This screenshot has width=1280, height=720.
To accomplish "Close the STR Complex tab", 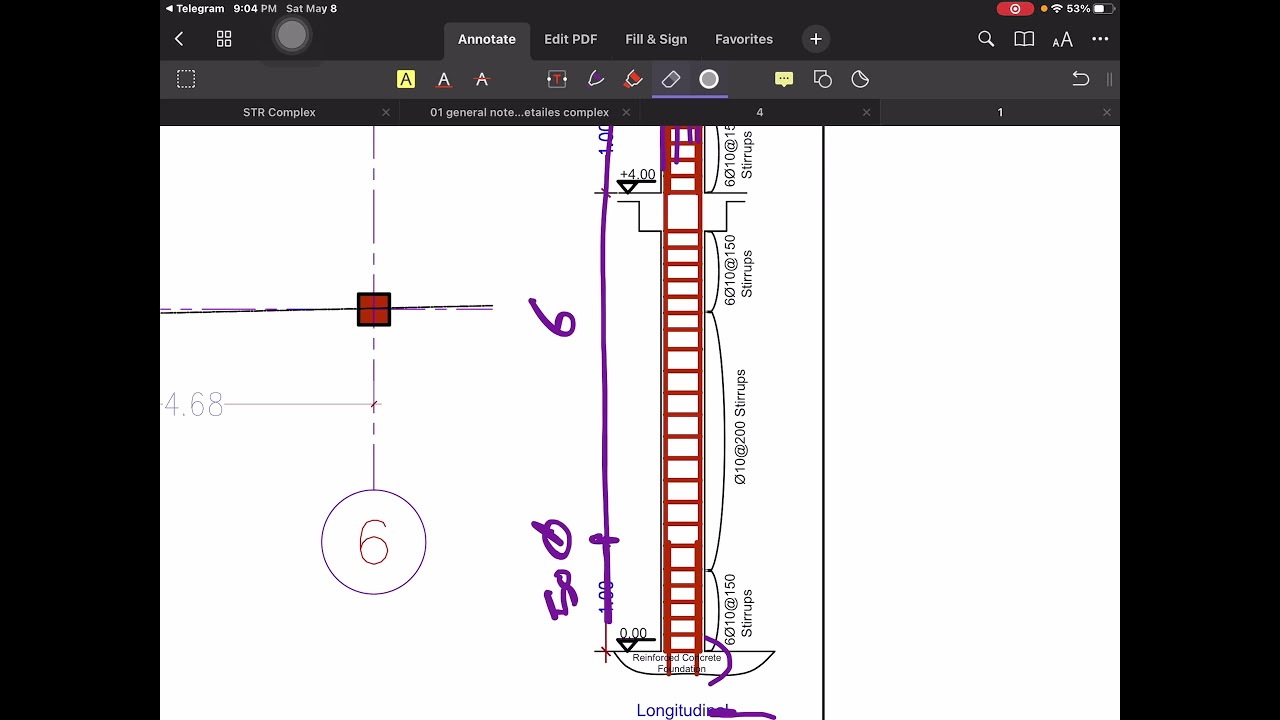I will tap(386, 112).
